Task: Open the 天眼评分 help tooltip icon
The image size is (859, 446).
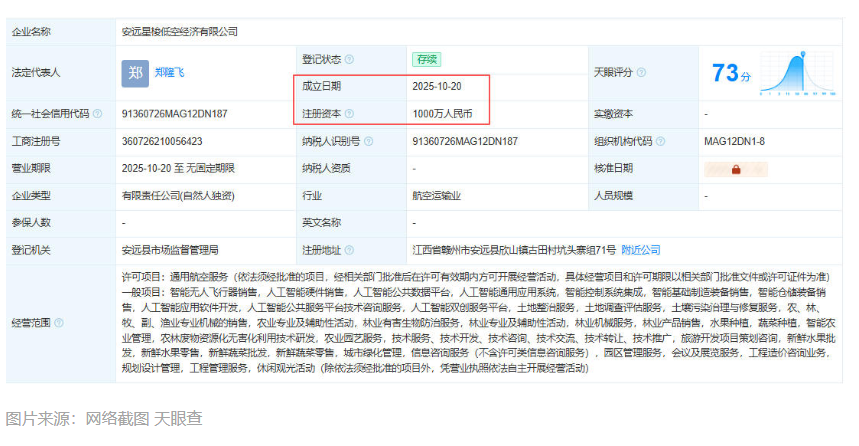Action: point(642,73)
